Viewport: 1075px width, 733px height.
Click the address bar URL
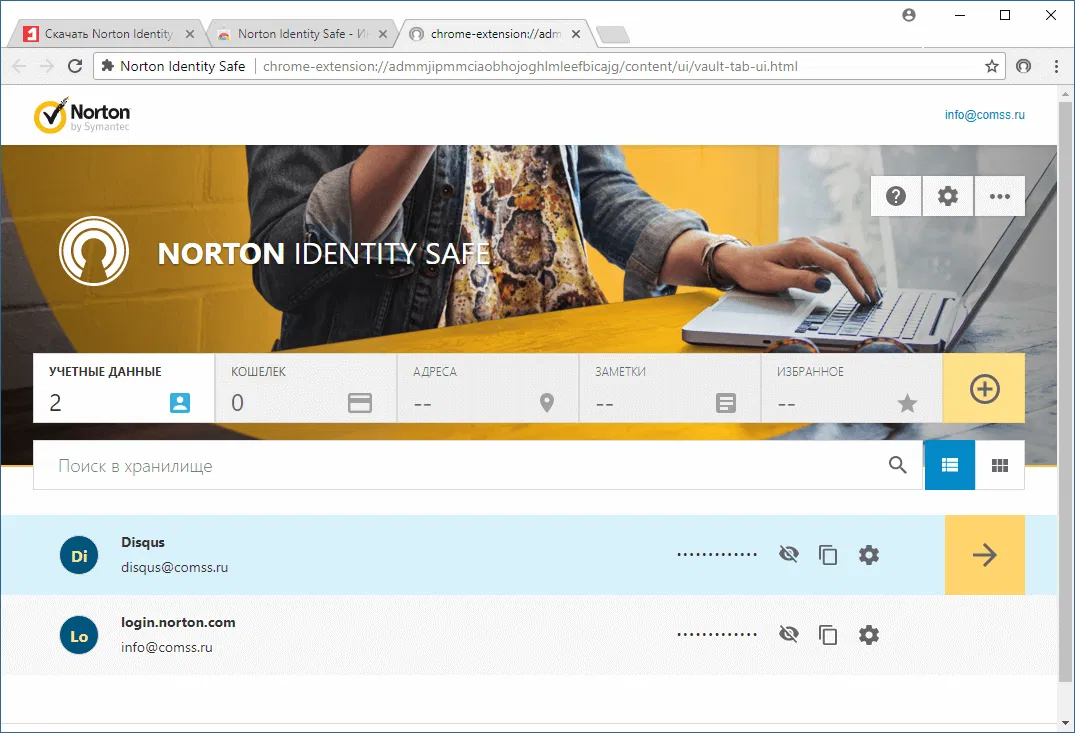[530, 66]
